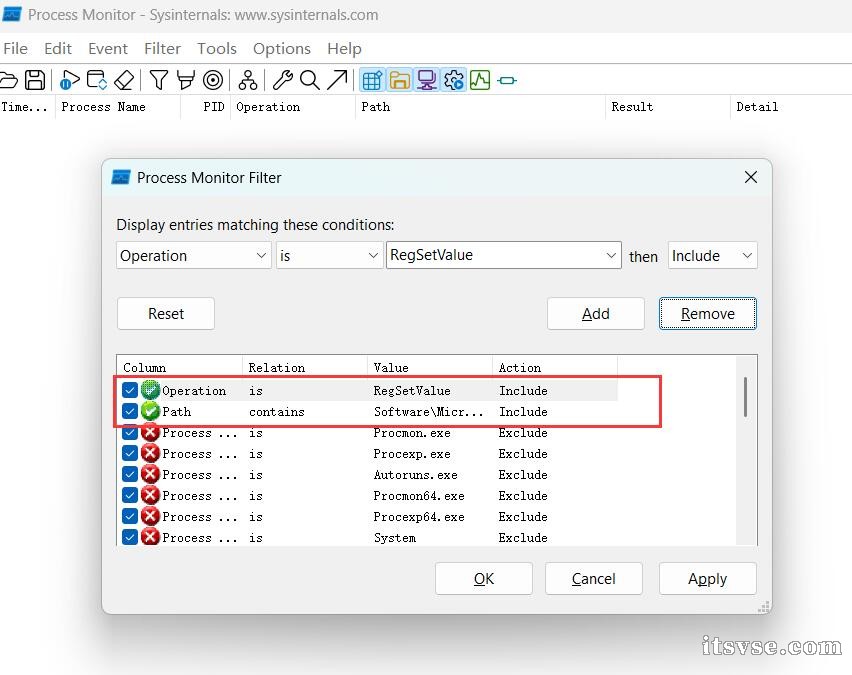Click red exclude icon on Autoruns.exe row
Viewport: 852px width, 675px height.
point(151,474)
